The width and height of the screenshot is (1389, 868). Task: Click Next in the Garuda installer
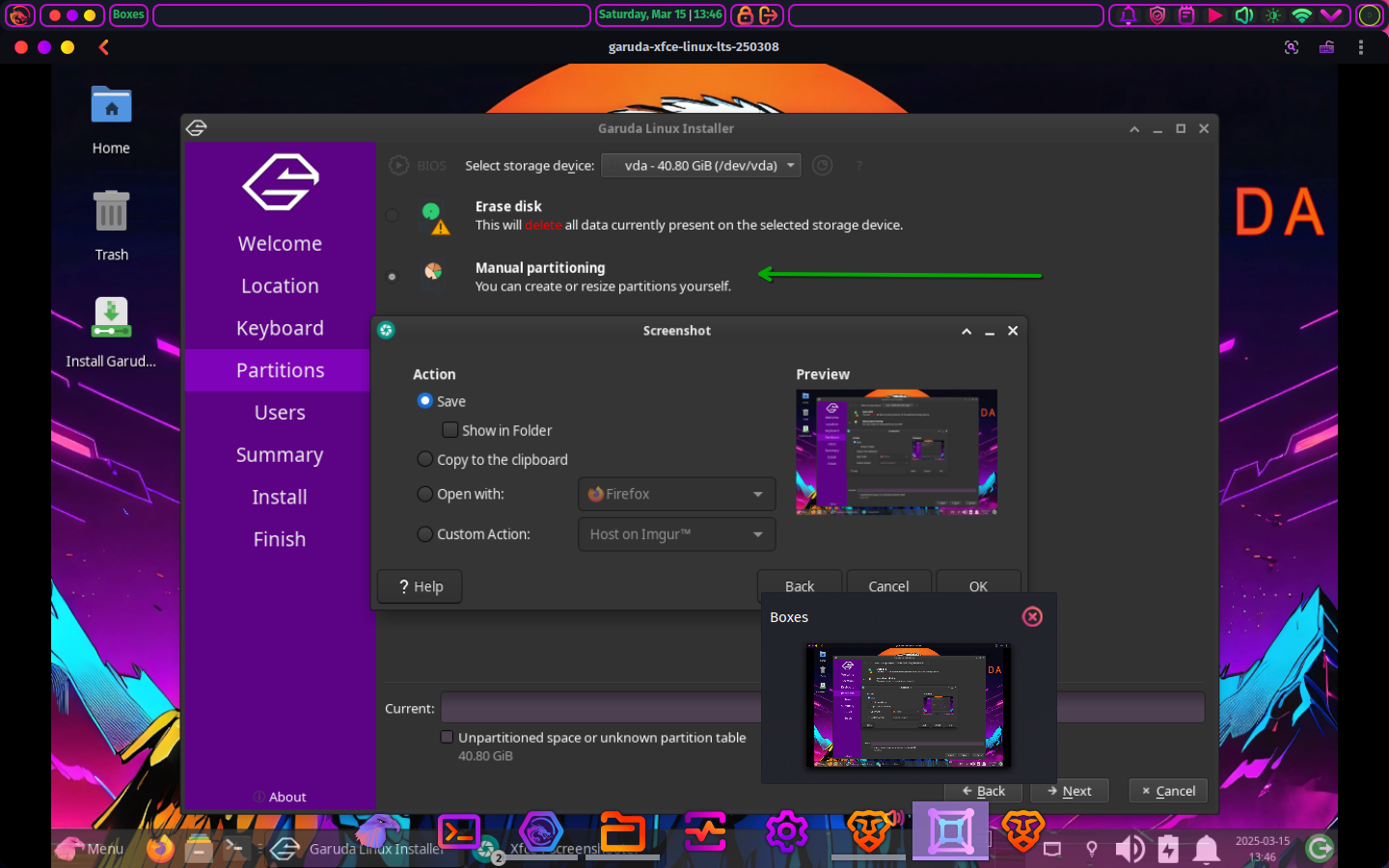[1069, 791]
